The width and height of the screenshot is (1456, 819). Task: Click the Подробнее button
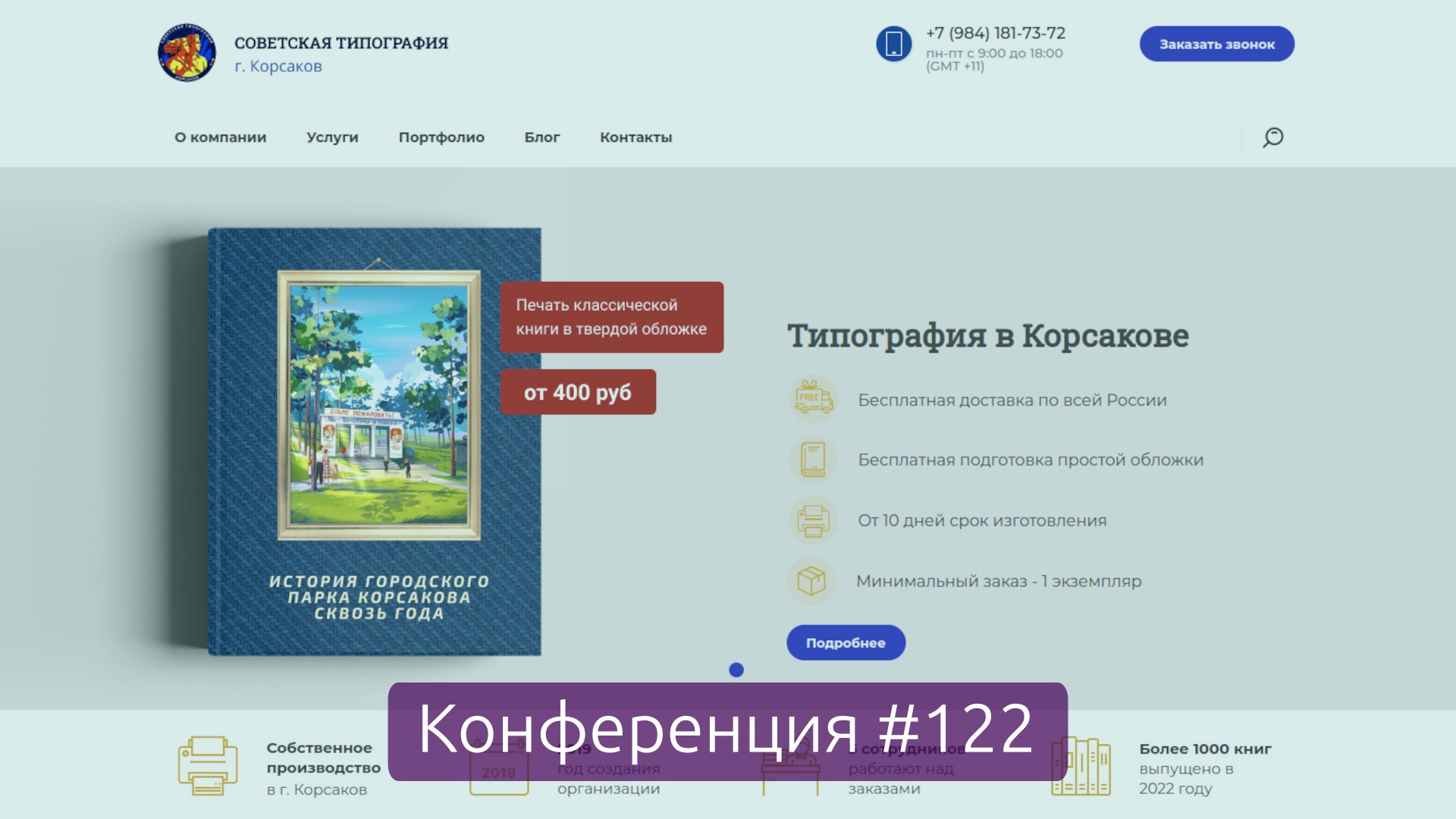point(846,642)
